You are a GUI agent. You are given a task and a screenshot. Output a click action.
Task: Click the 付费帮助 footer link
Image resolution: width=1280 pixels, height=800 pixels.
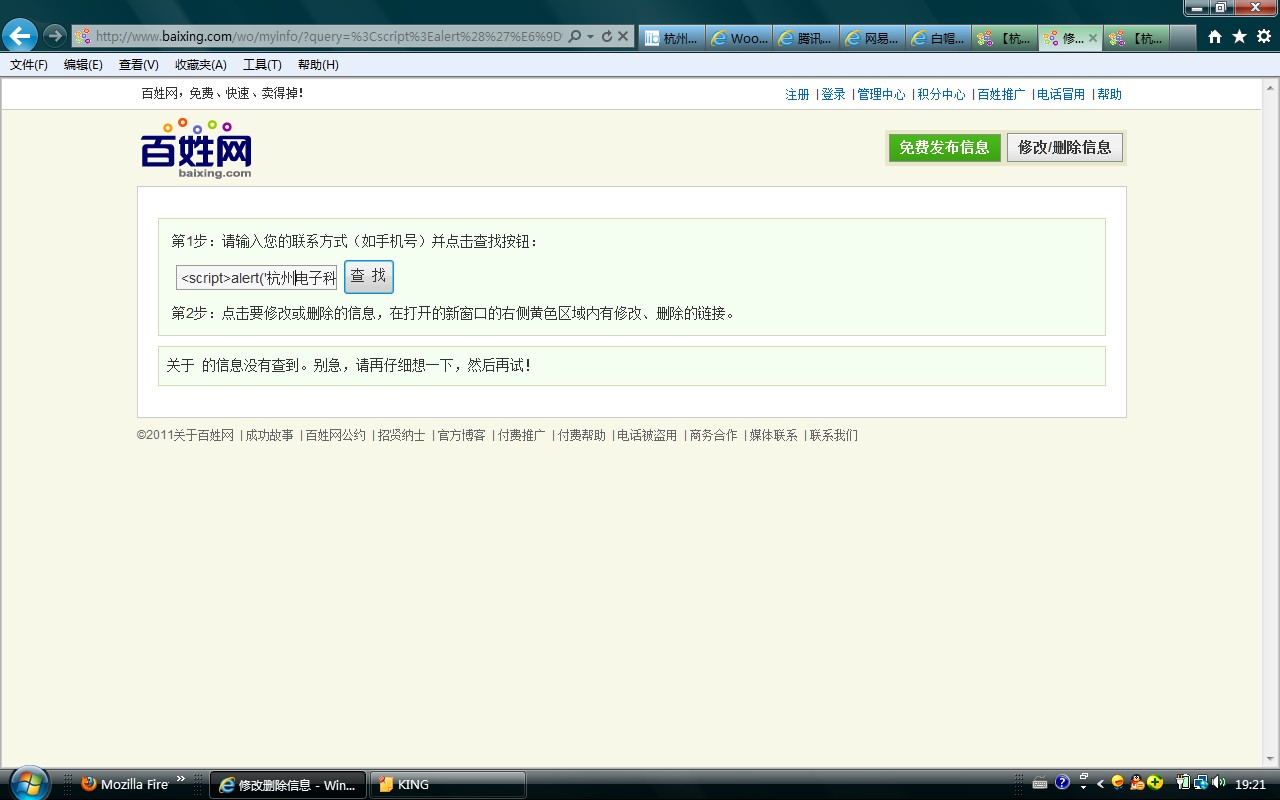click(581, 435)
